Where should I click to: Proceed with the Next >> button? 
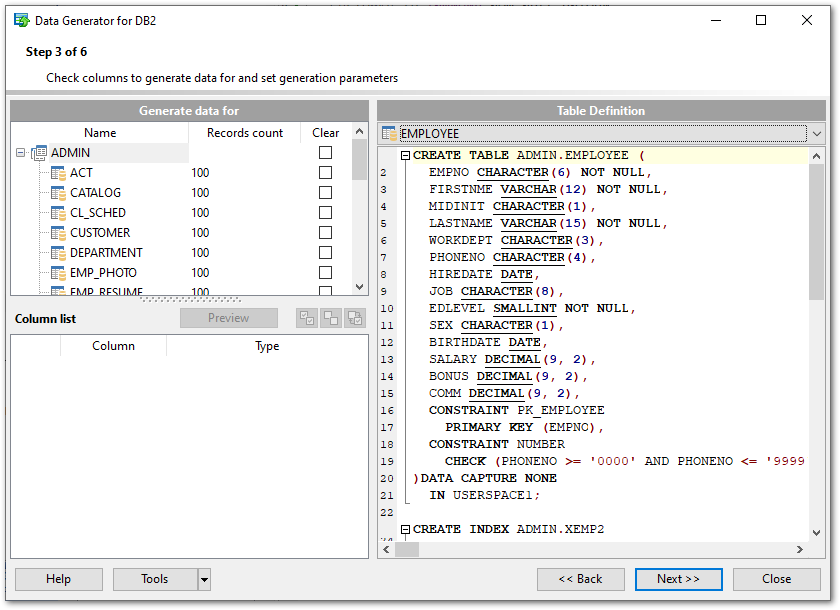point(679,579)
